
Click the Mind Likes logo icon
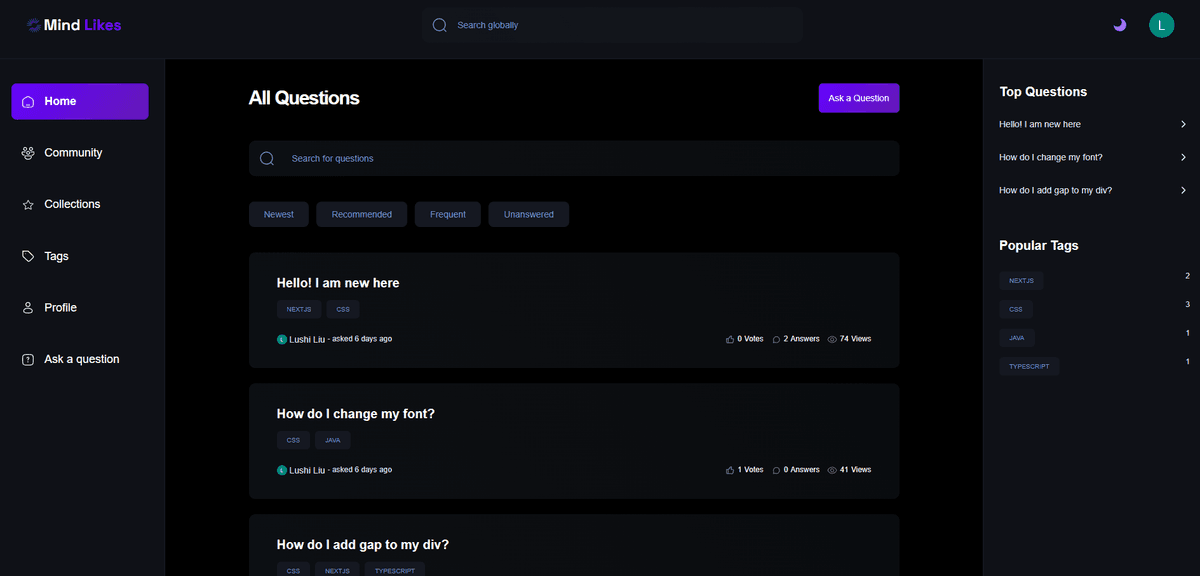pos(34,25)
